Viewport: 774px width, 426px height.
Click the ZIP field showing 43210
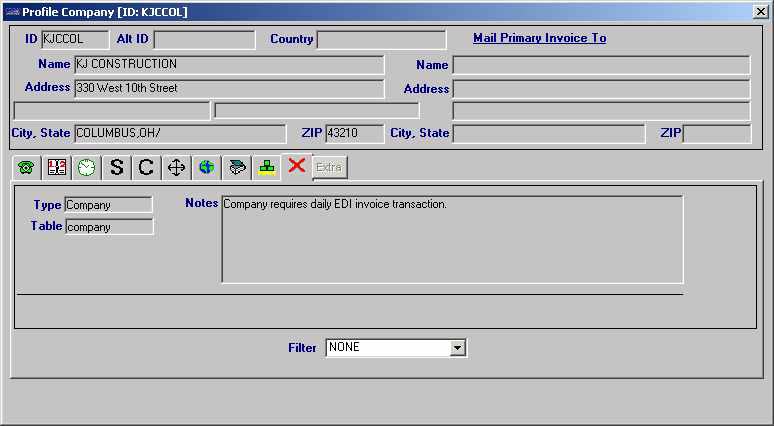click(354, 133)
